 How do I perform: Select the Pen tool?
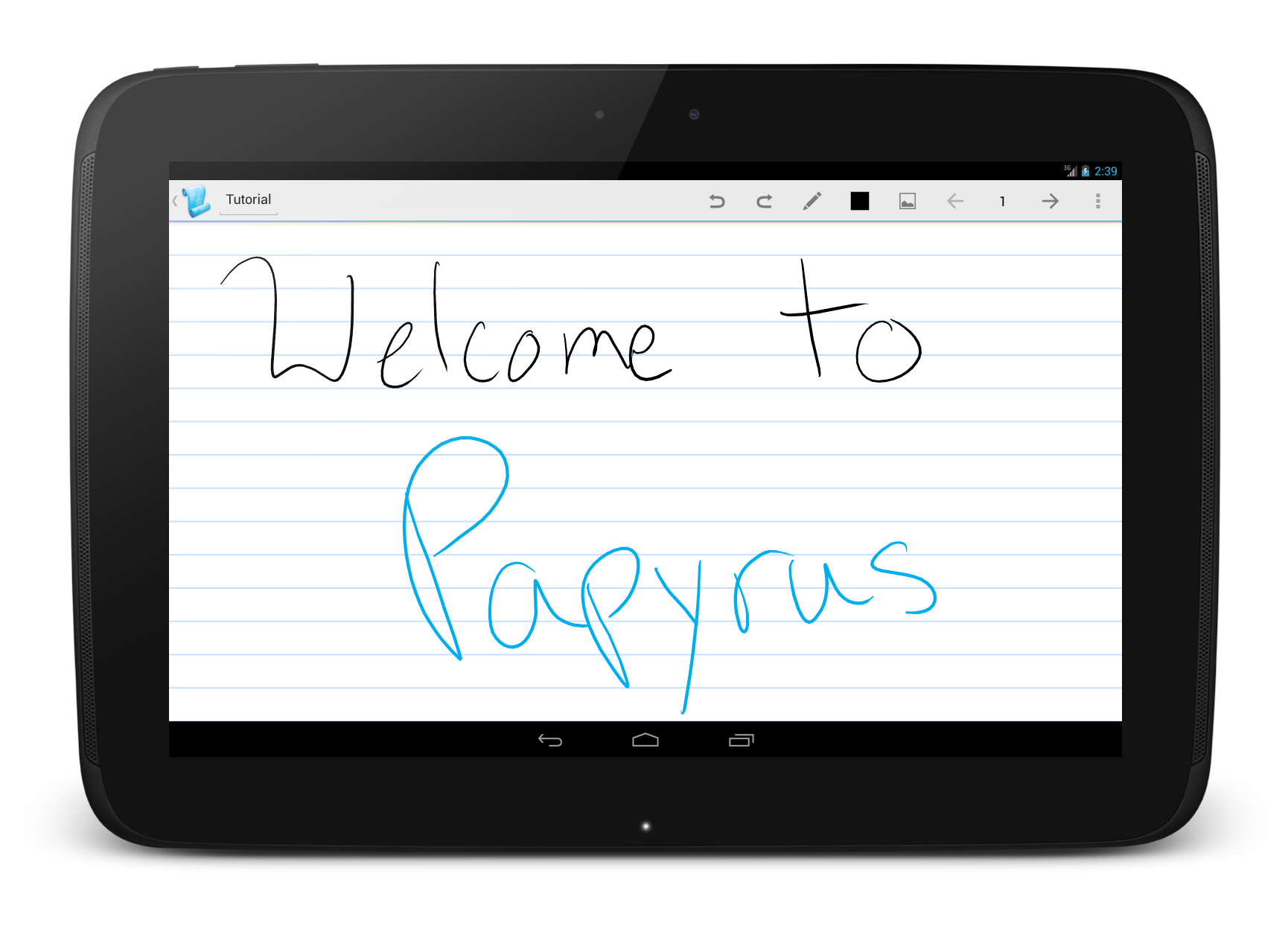[812, 201]
